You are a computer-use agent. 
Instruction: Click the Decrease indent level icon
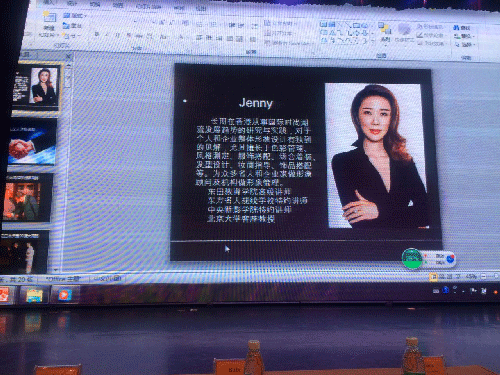tap(232, 25)
